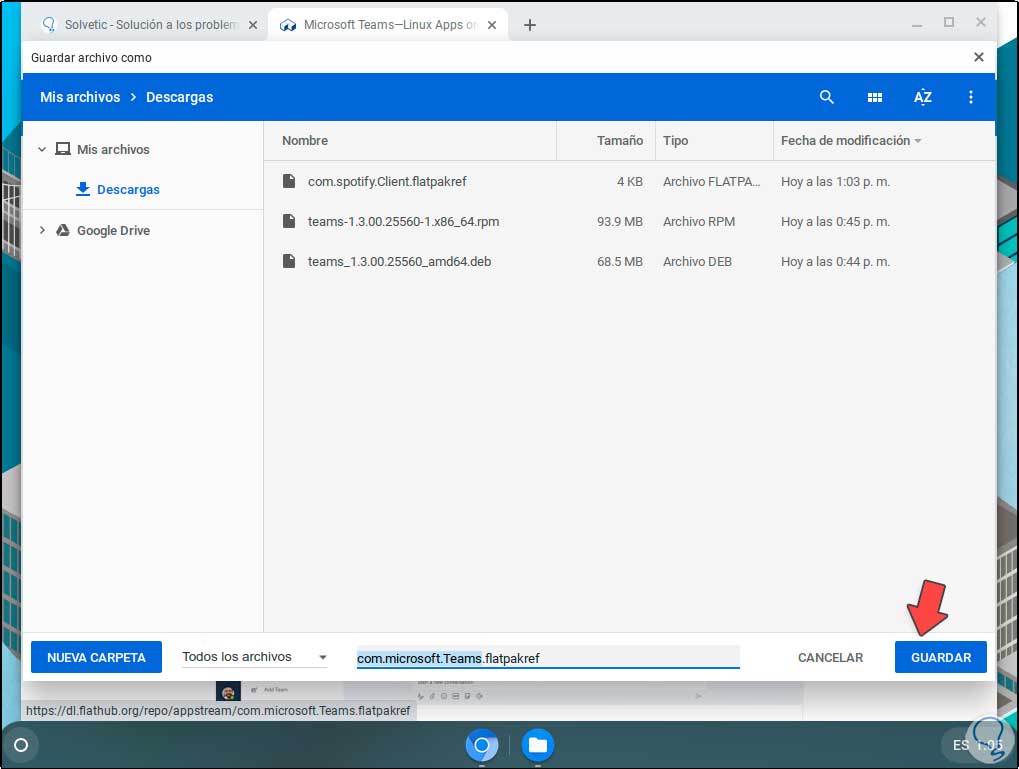The height and width of the screenshot is (769, 1019).
Task: Click the Mis archivos laptop icon
Action: [62, 150]
